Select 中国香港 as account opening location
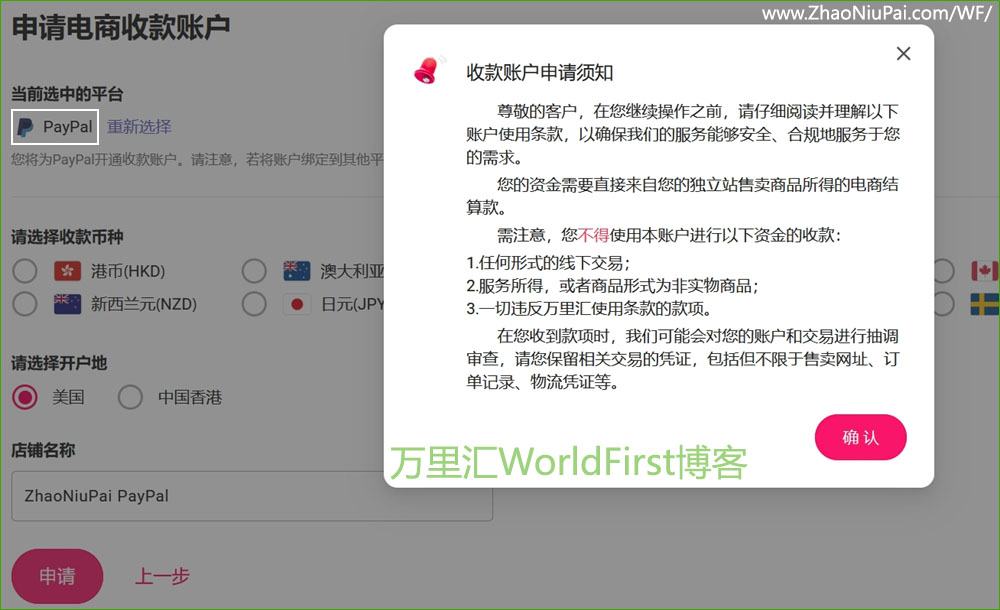This screenshot has width=1000, height=610. pos(130,398)
